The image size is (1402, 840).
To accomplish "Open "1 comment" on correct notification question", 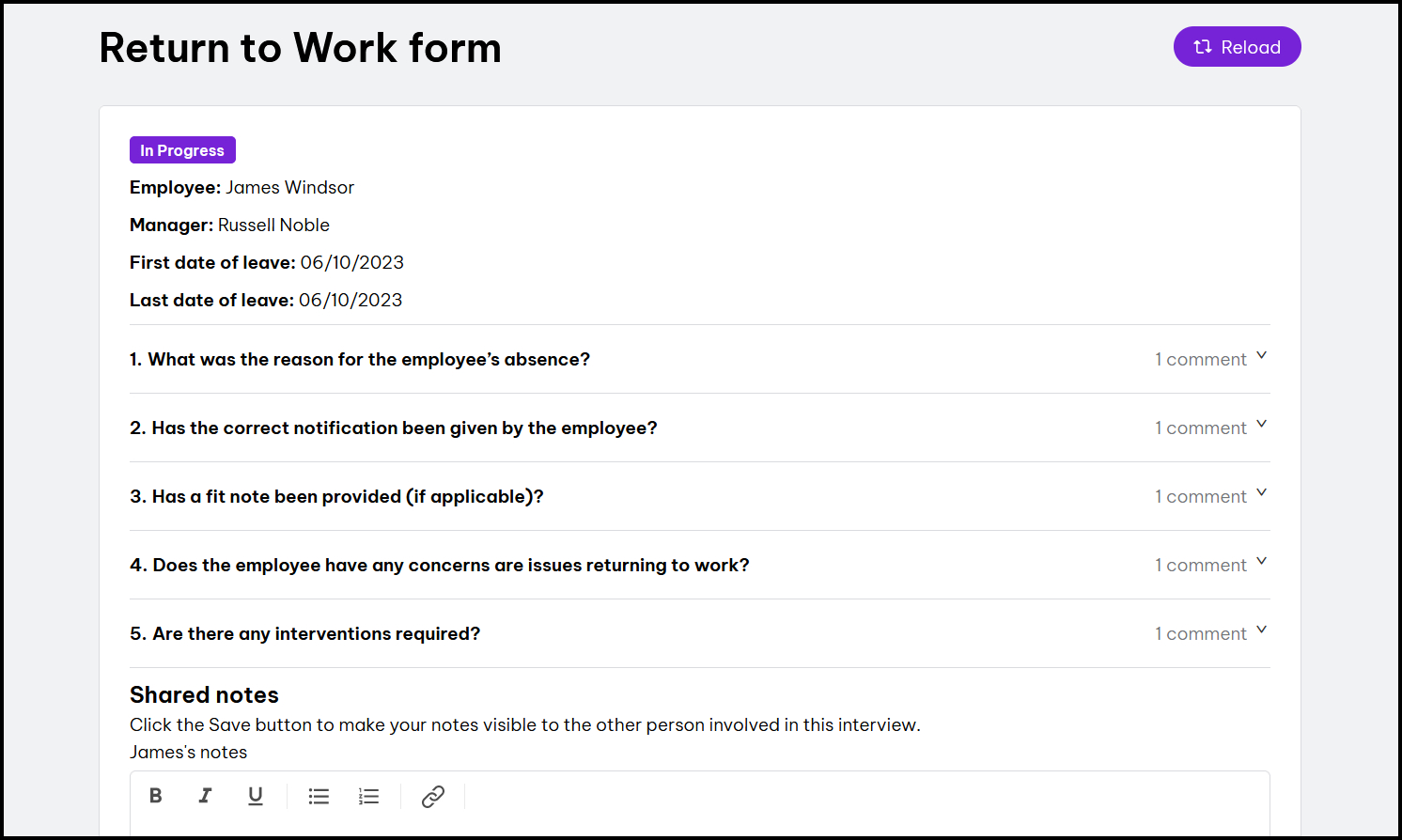I will coord(1200,428).
